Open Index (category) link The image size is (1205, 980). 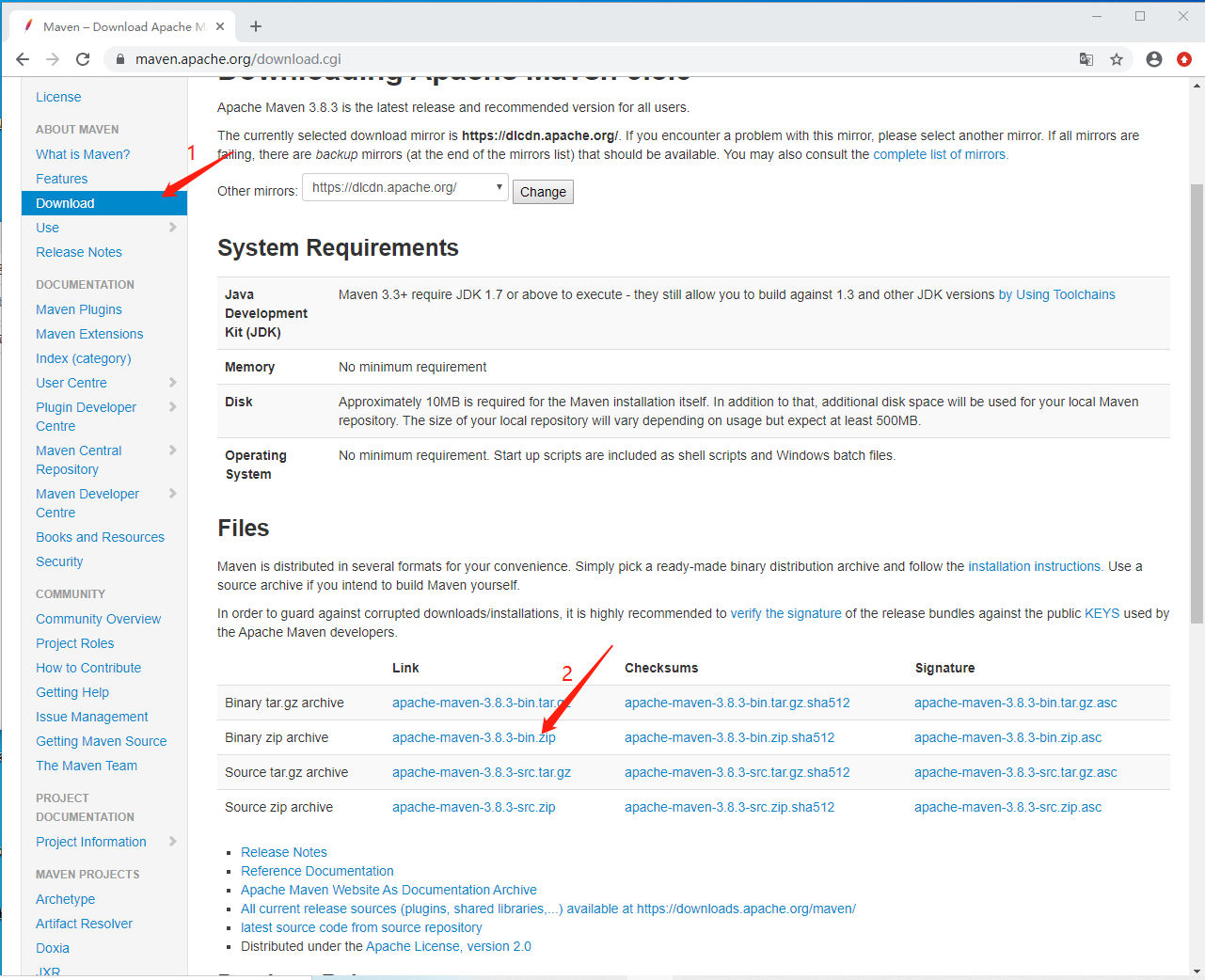click(84, 358)
